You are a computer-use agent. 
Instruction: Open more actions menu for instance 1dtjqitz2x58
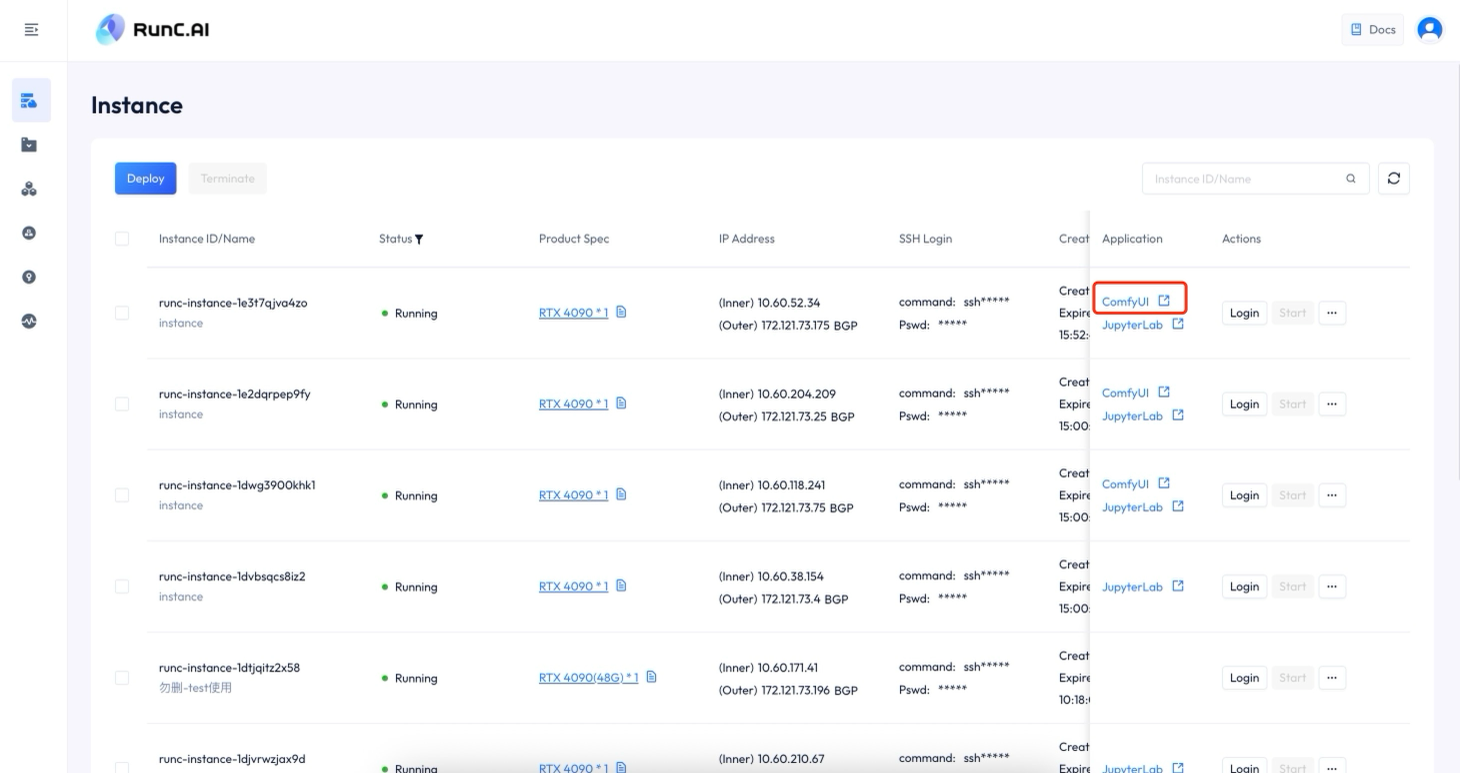(x=1331, y=678)
